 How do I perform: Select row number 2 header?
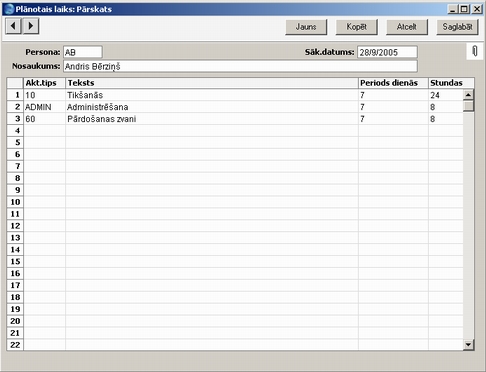pos(15,107)
